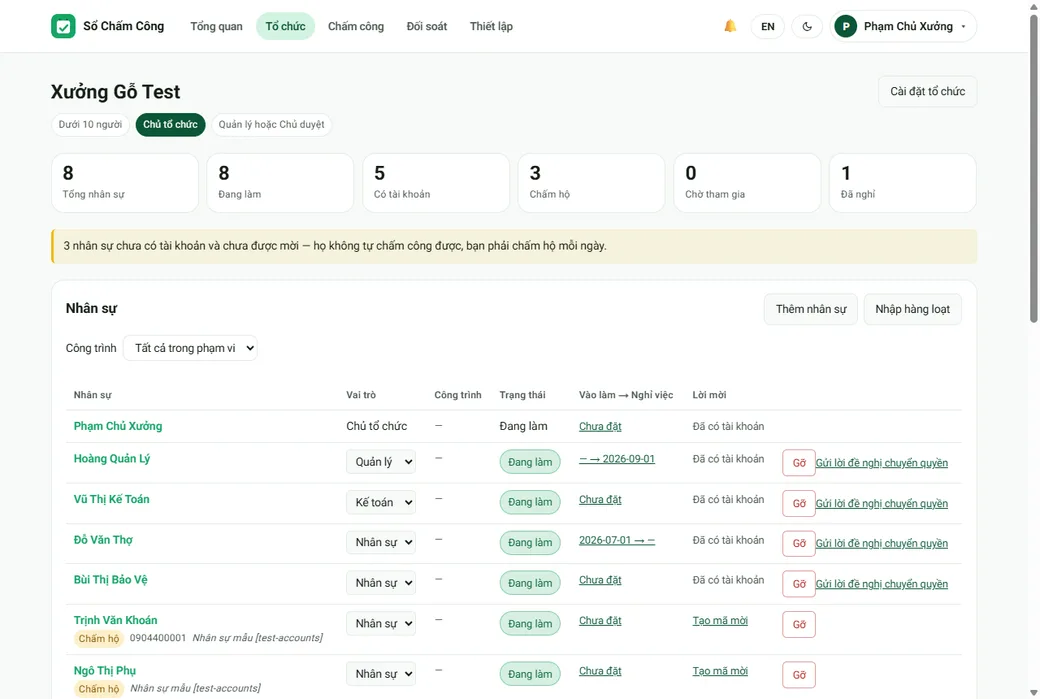
Task: Send transfer request to Đỗ Văn Thợ
Action: click(x=881, y=544)
